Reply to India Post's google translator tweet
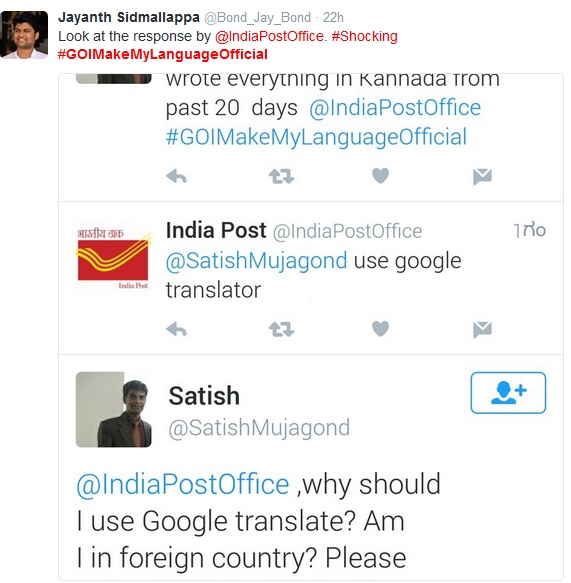 [176, 329]
